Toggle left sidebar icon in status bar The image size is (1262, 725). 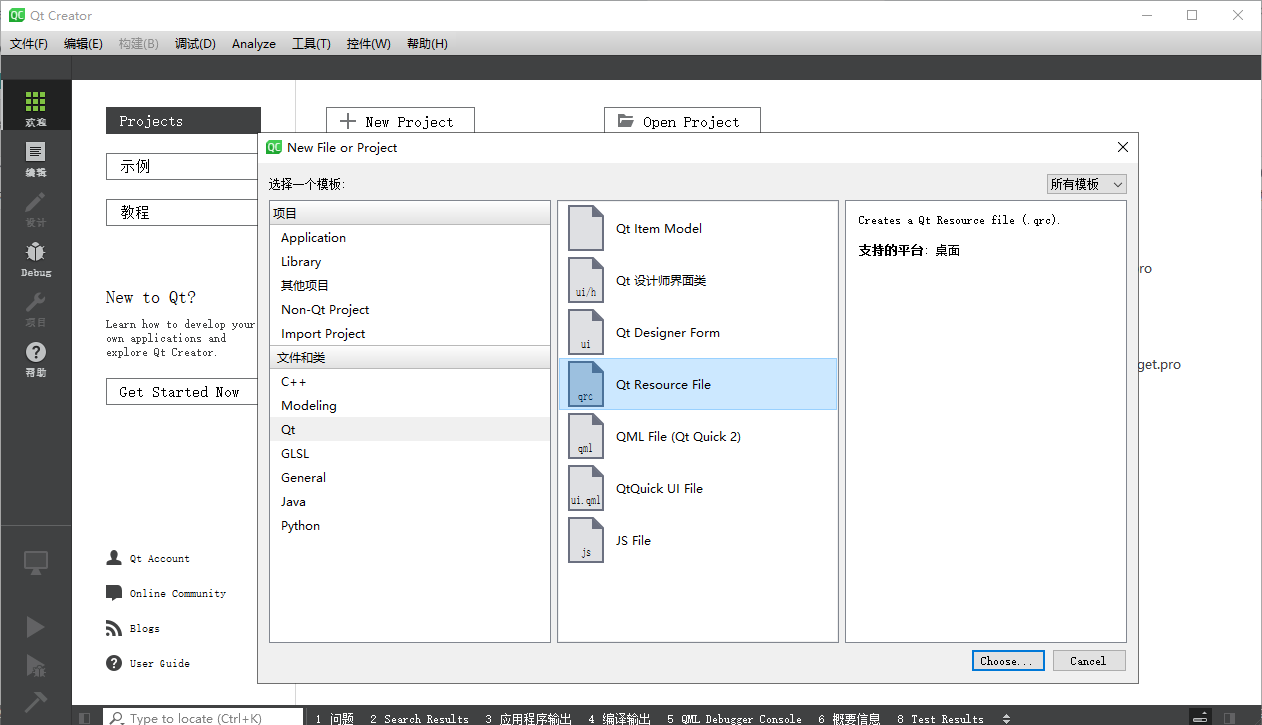coord(85,718)
